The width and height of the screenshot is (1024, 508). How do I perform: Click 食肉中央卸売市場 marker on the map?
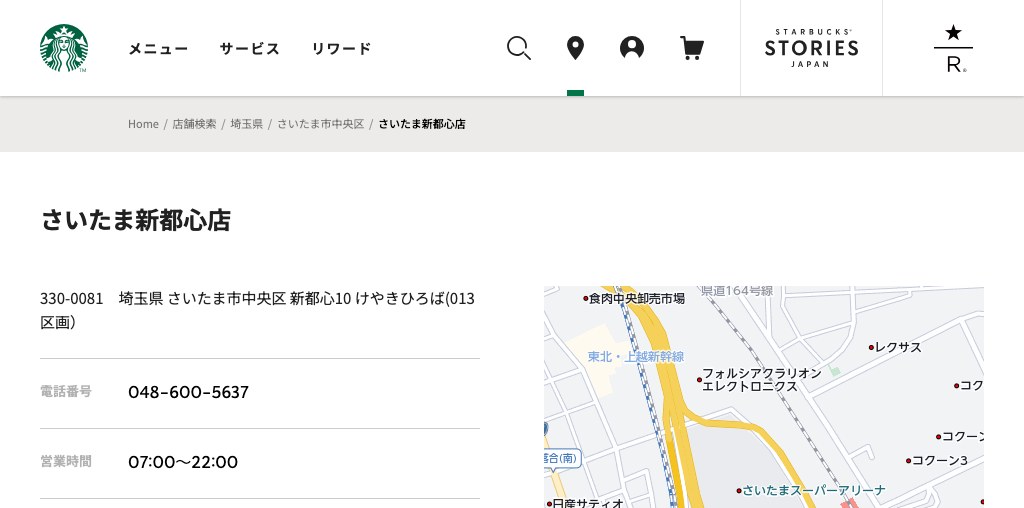(633, 298)
